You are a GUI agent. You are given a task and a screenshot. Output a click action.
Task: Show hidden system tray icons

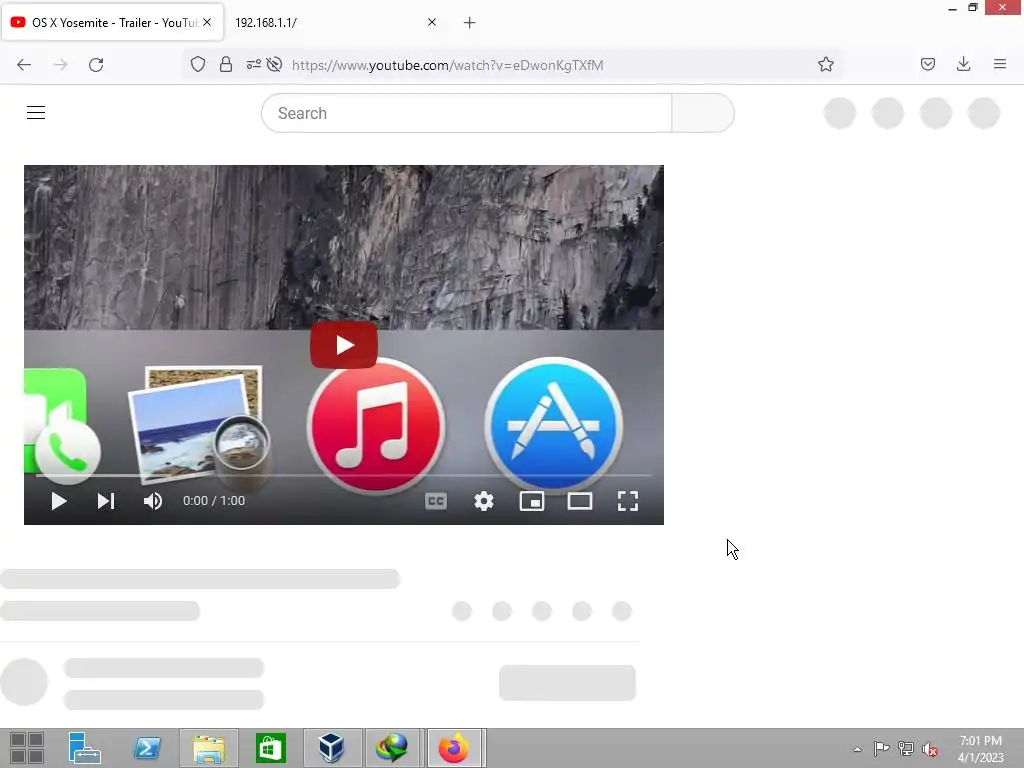pos(857,749)
